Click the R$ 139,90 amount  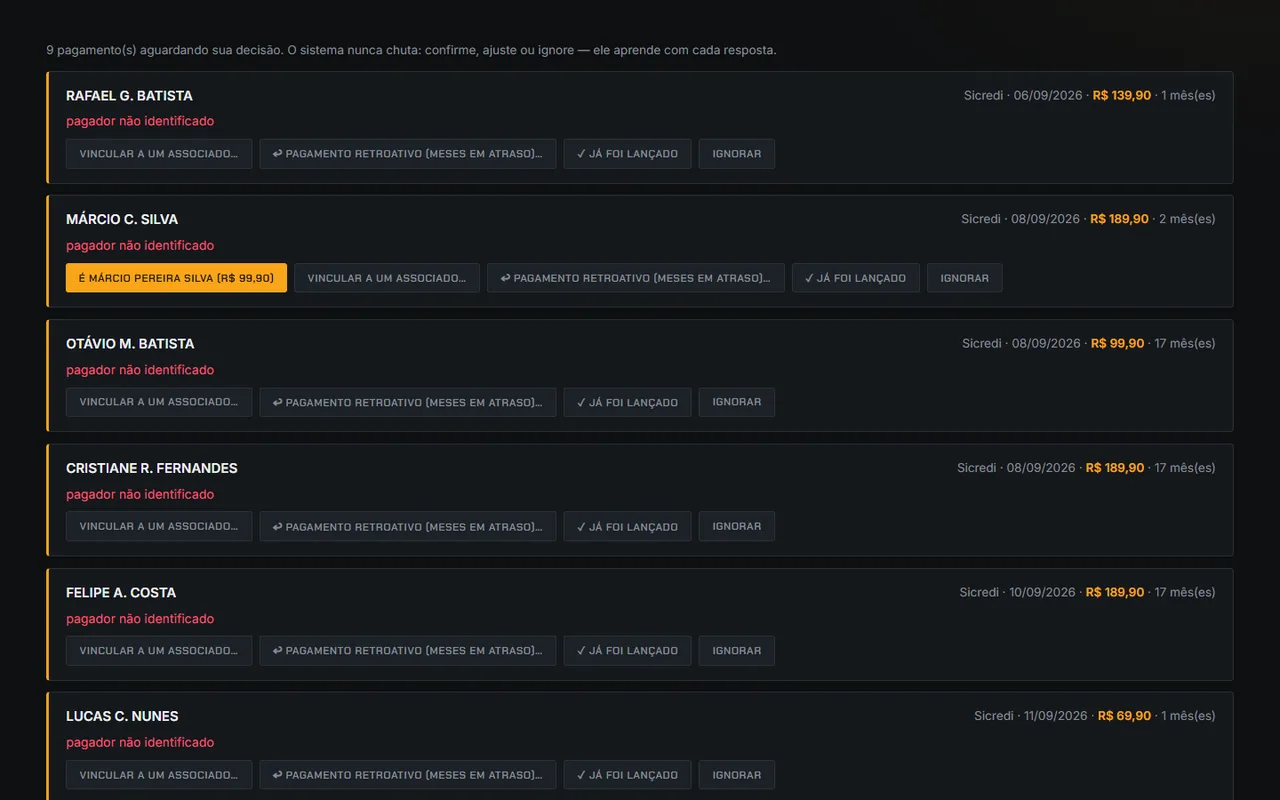(1122, 96)
